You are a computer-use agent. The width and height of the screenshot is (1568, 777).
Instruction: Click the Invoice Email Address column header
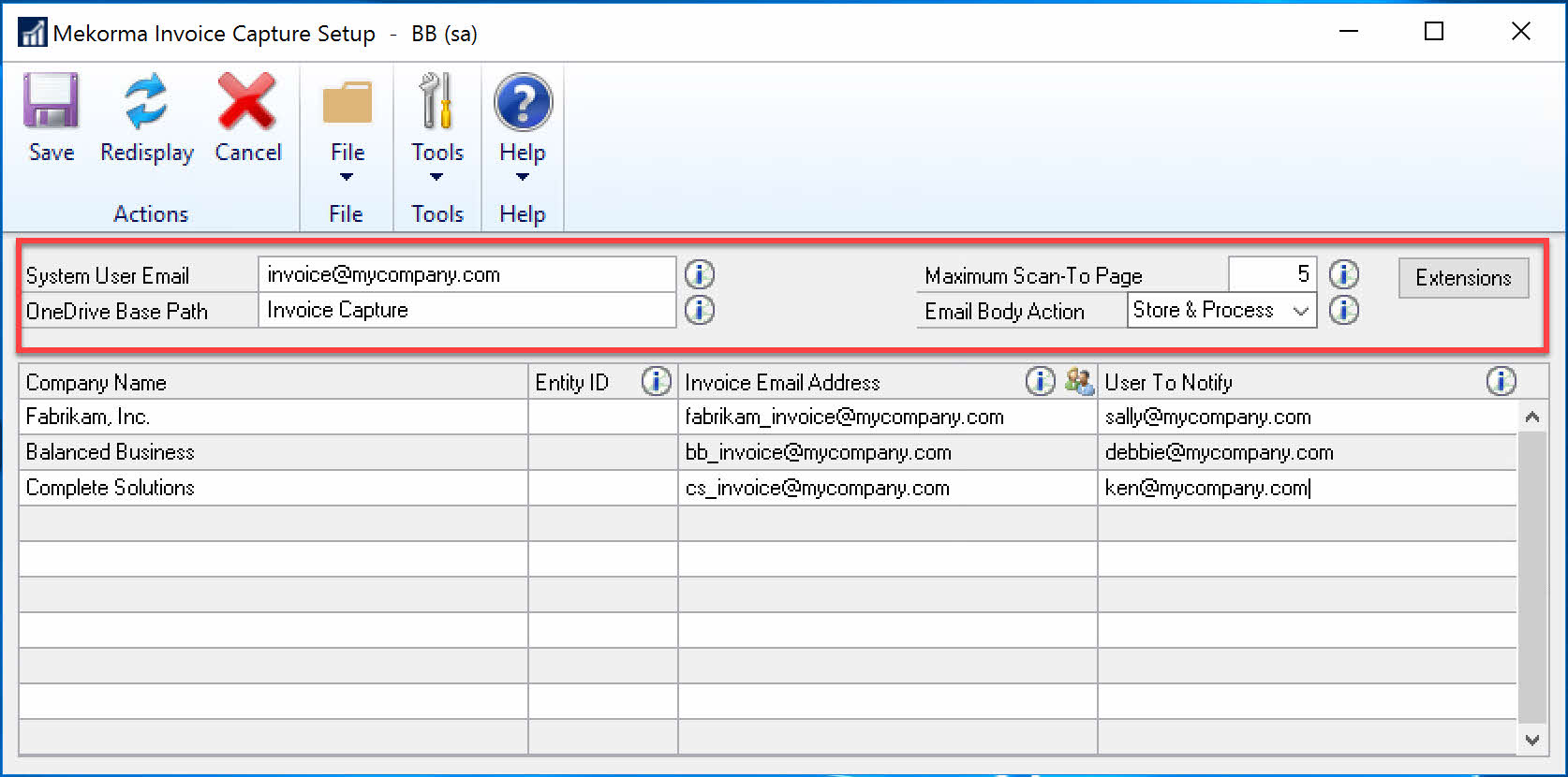coord(782,382)
